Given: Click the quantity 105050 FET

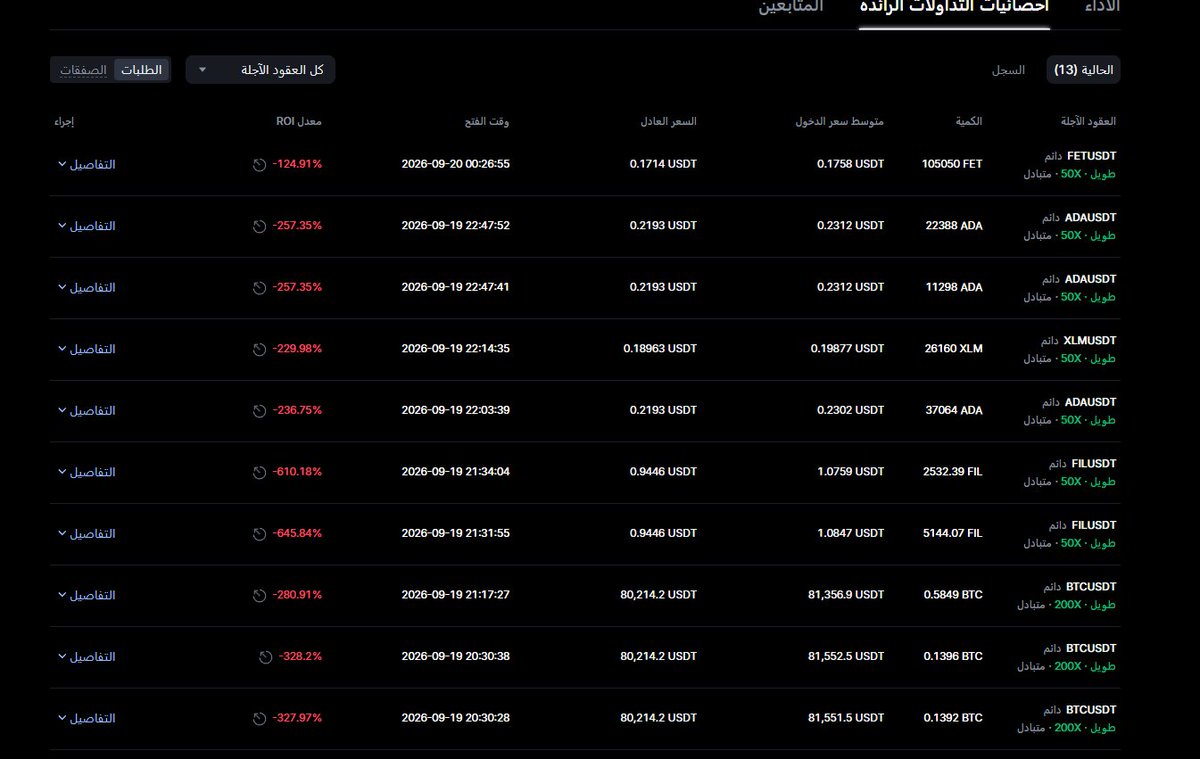Looking at the screenshot, I should 952,164.
